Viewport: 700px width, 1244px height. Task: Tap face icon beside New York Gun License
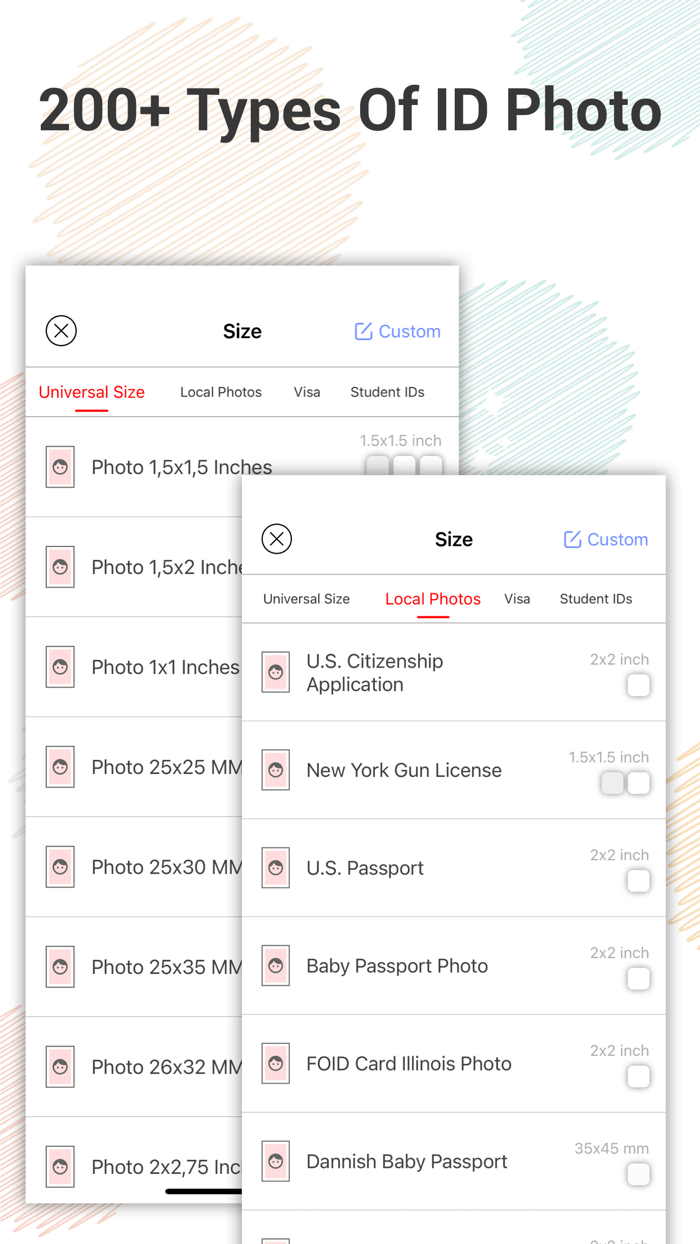[276, 770]
